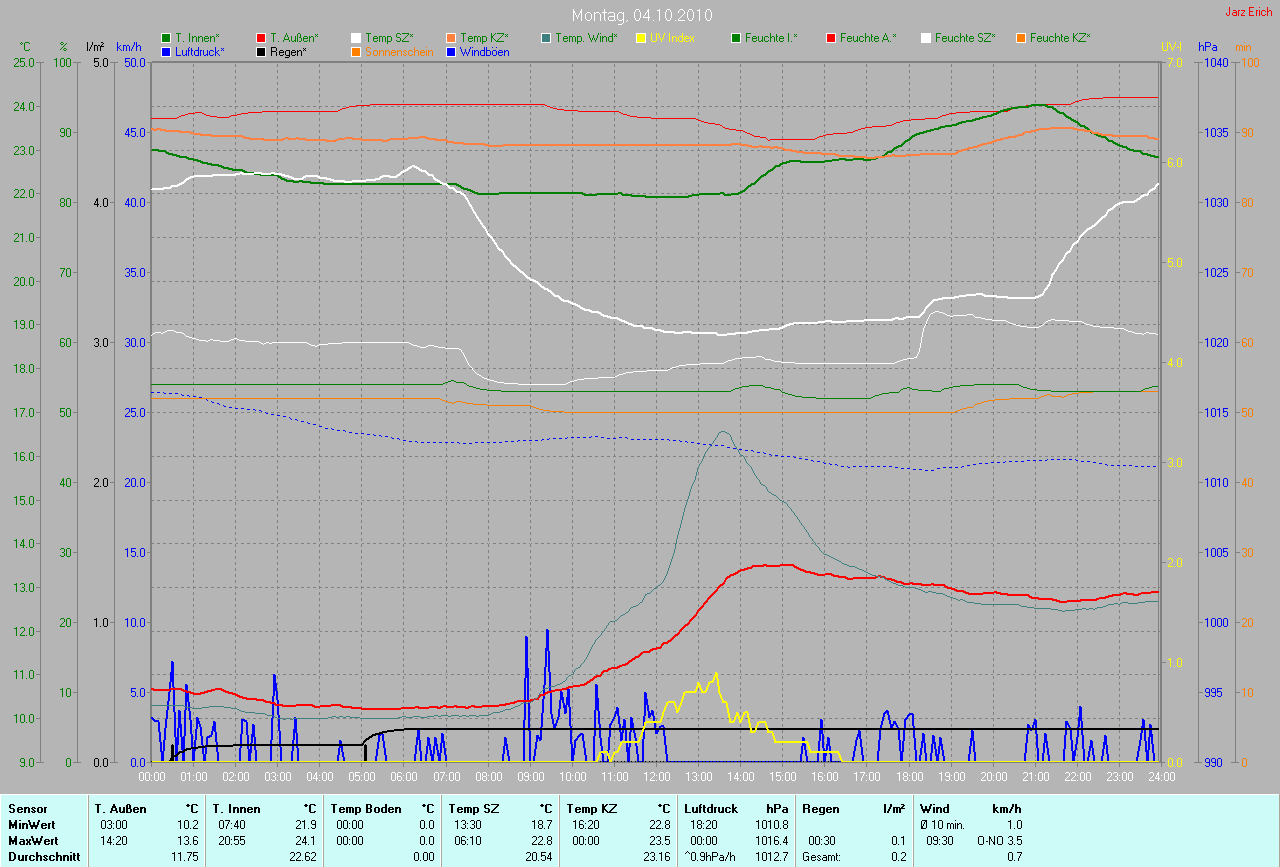Screen dimensions: 1280x867
Task: Select the black Regen legend marker
Action: [261, 51]
